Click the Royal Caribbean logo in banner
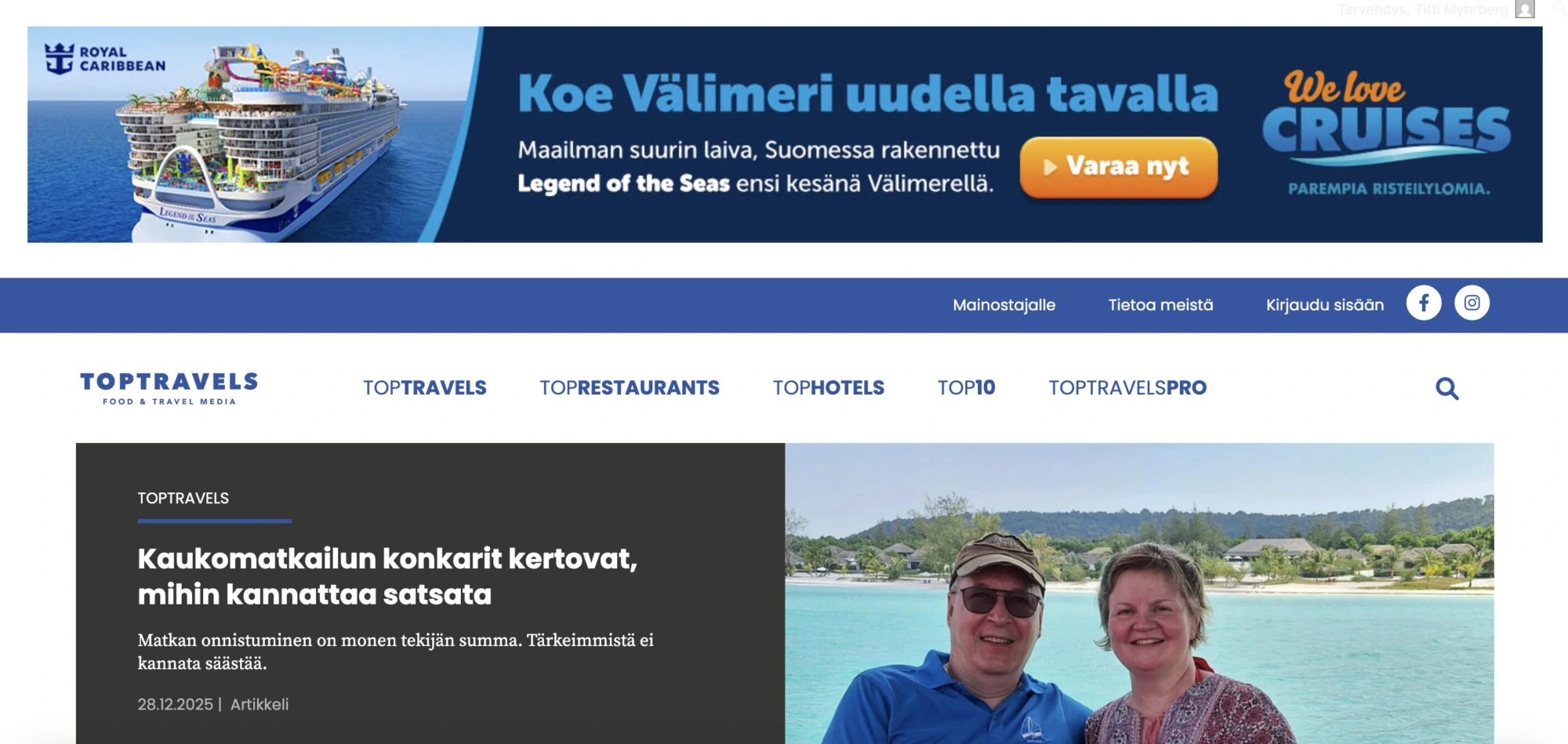This screenshot has height=744, width=1568. [105, 59]
